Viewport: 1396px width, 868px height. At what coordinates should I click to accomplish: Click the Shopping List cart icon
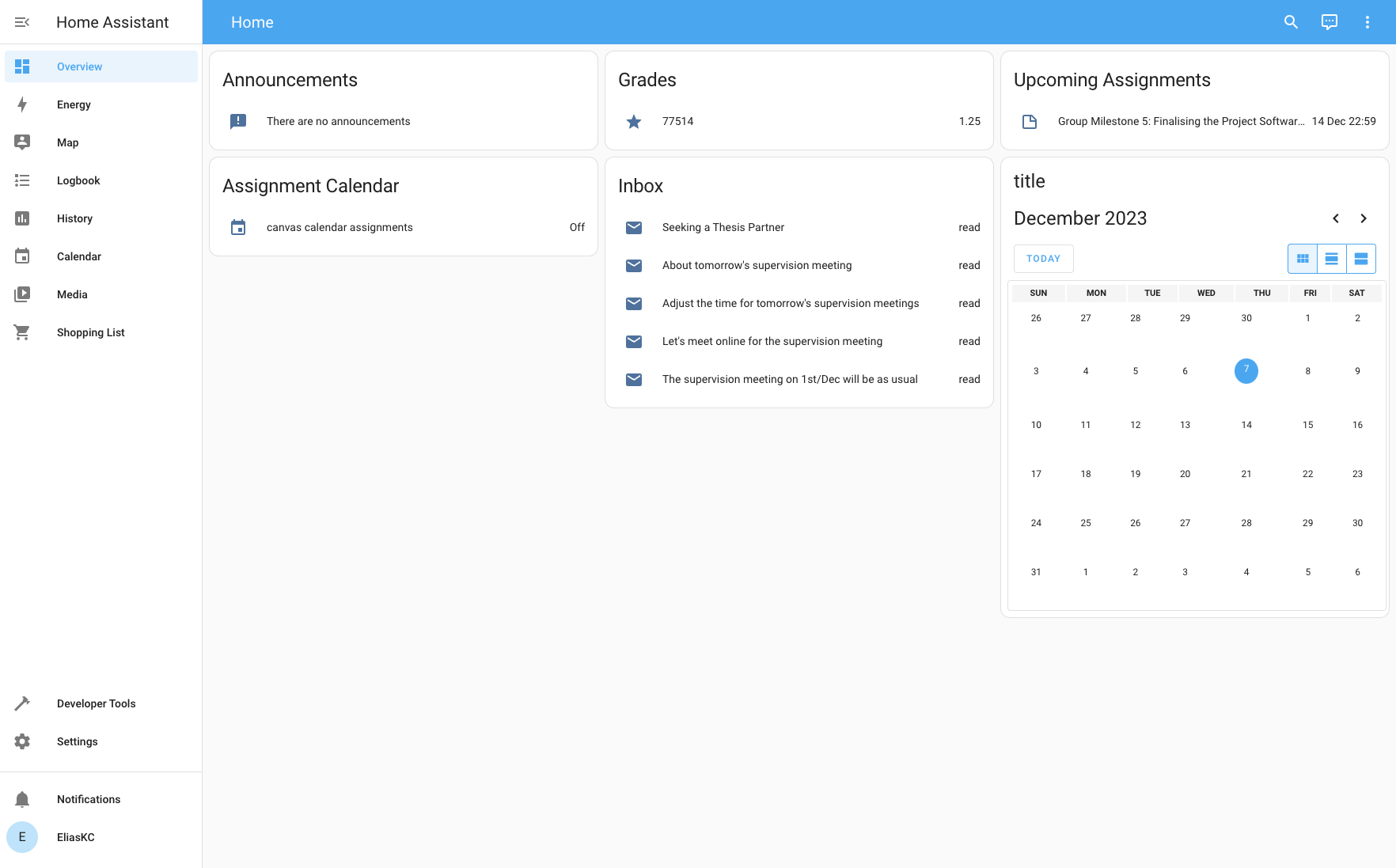(x=22, y=332)
